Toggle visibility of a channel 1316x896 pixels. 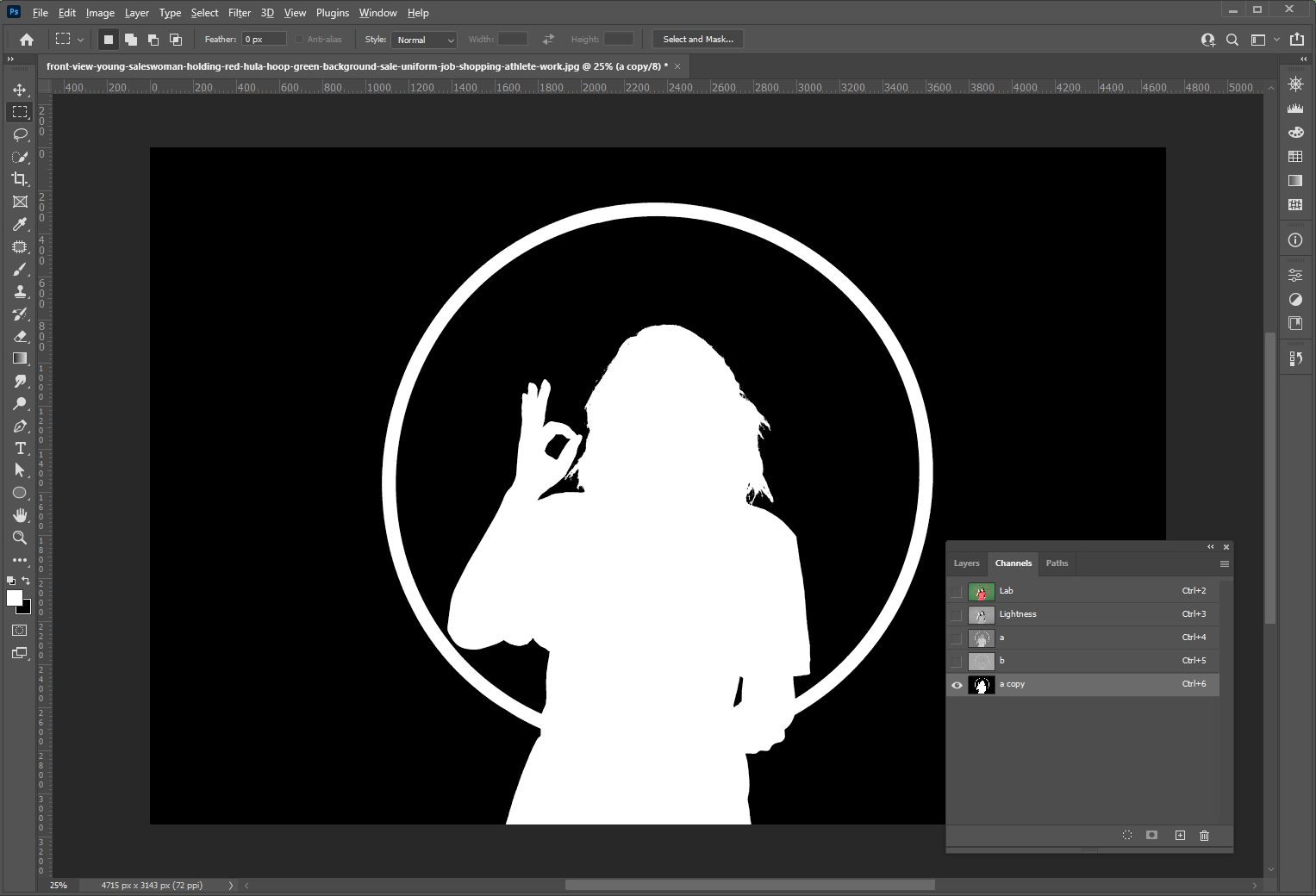[x=957, y=638]
